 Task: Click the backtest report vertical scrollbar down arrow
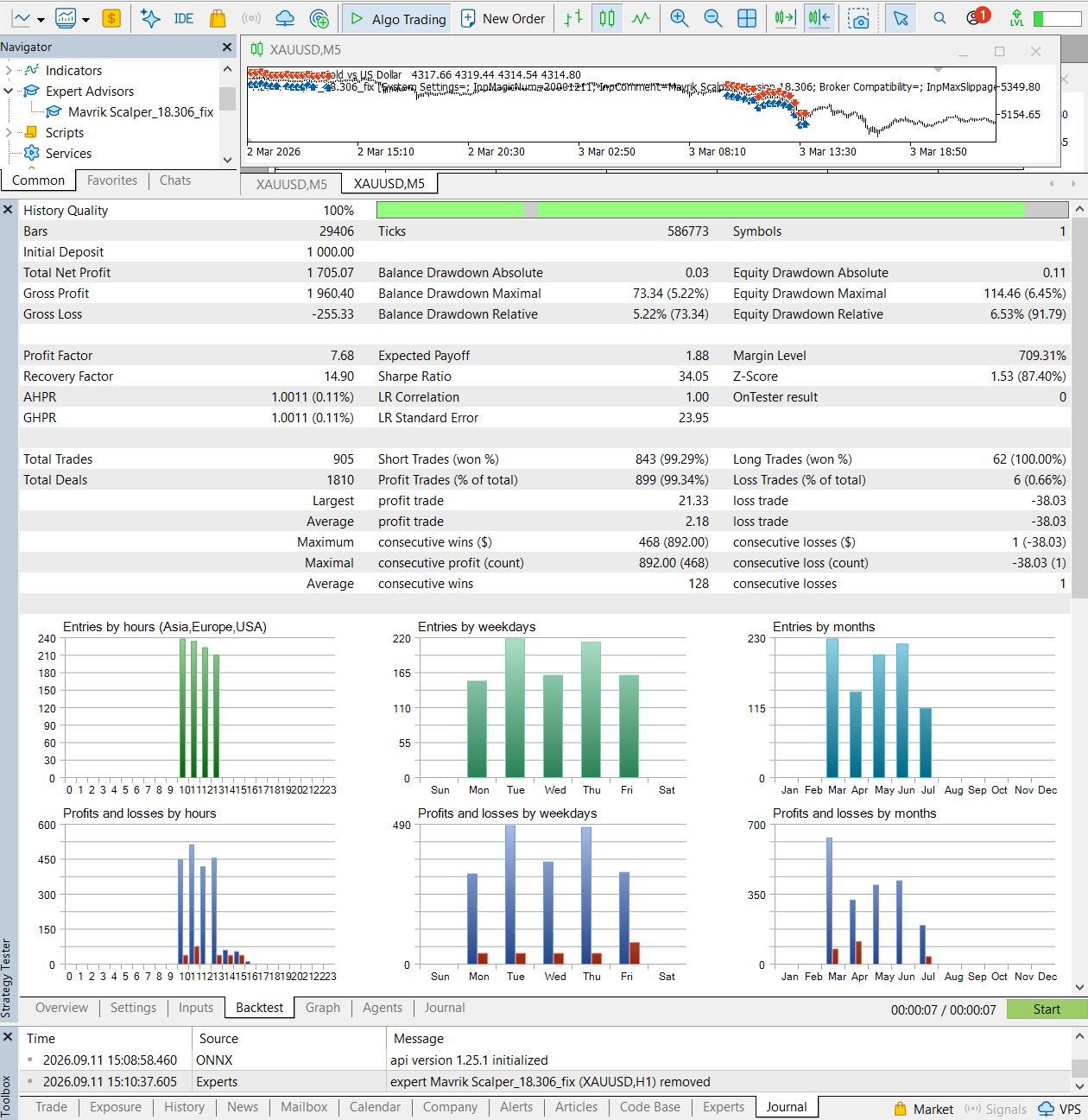[1079, 987]
